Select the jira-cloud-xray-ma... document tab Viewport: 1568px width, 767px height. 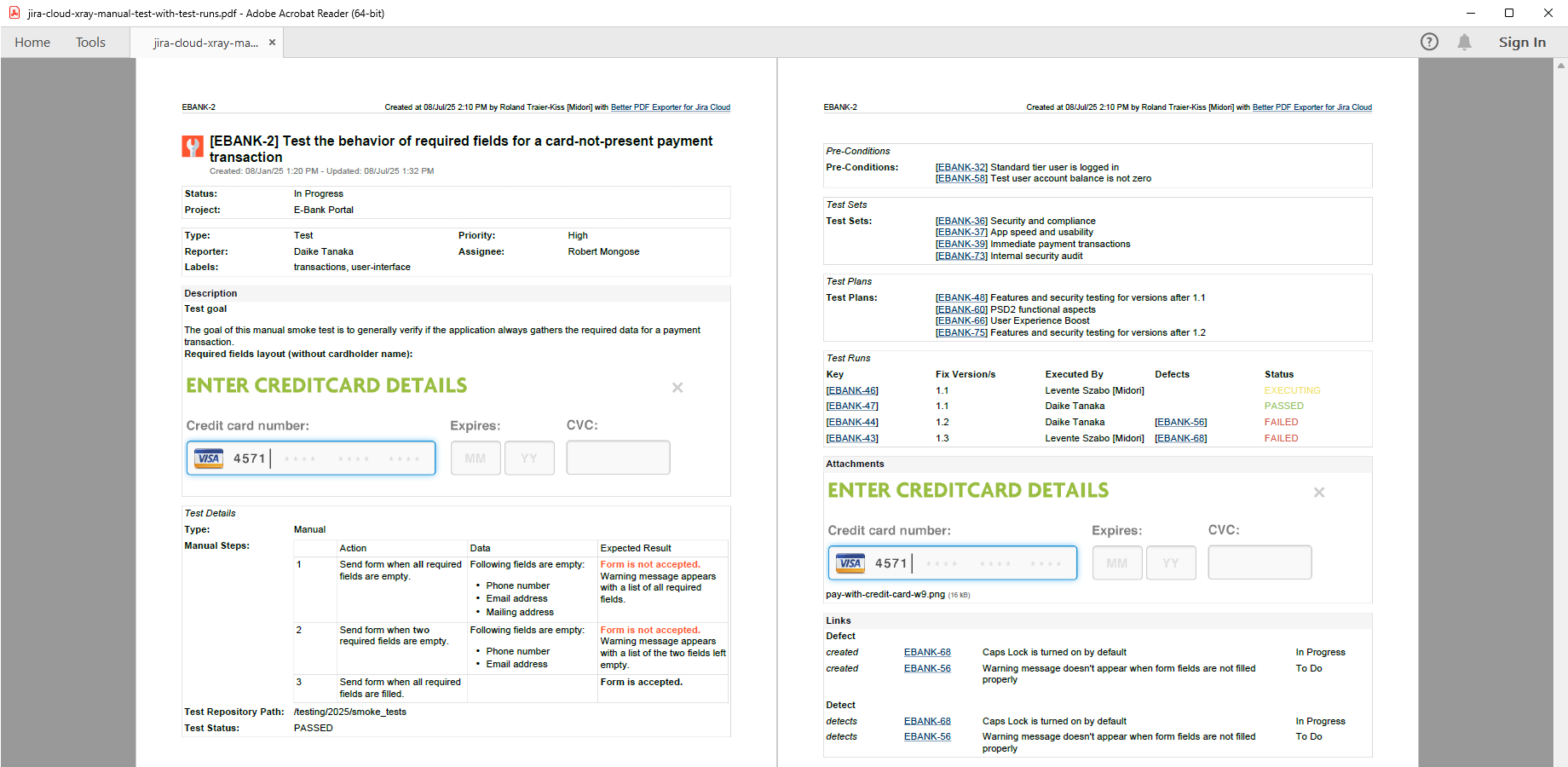(205, 43)
